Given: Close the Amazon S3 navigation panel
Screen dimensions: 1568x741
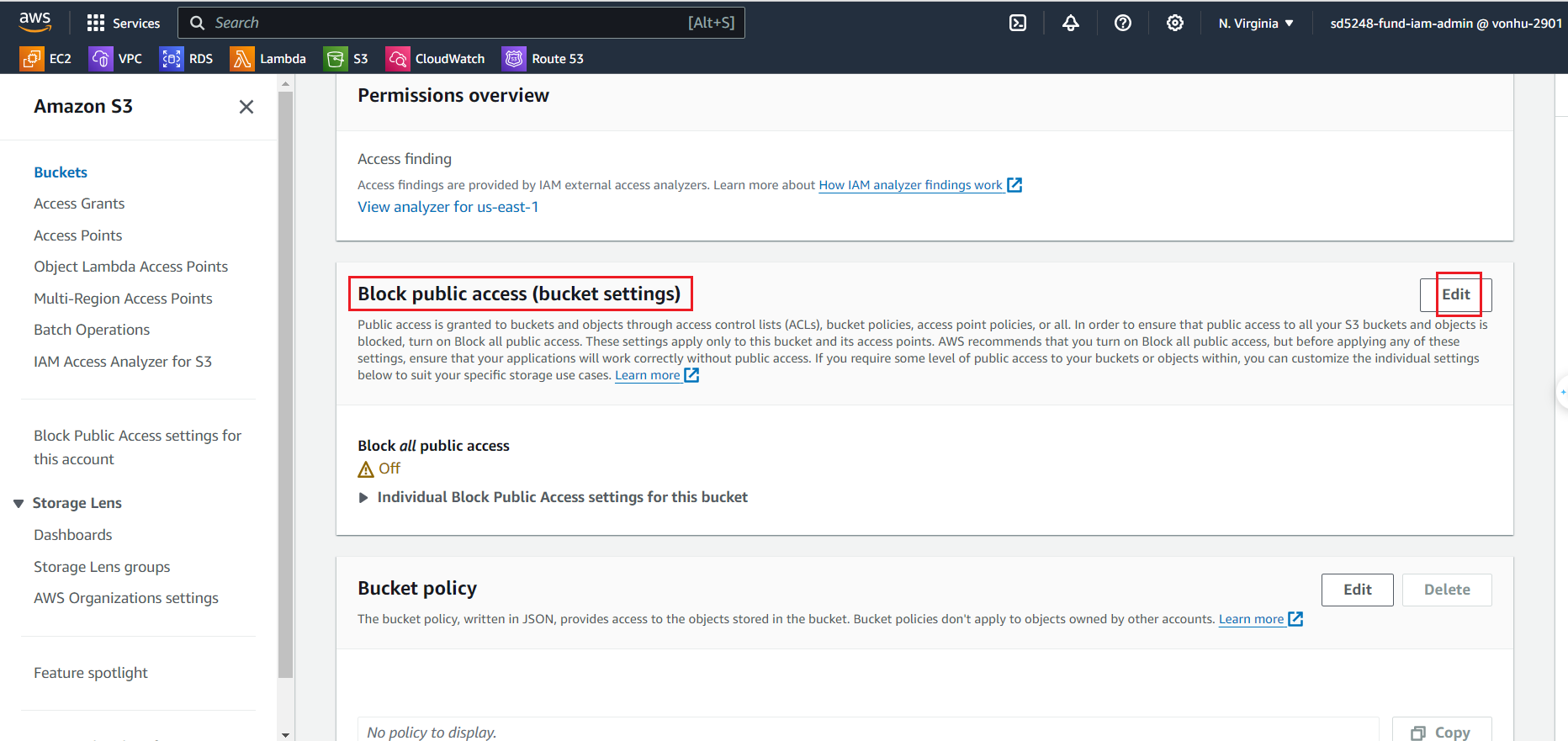Looking at the screenshot, I should pos(246,107).
